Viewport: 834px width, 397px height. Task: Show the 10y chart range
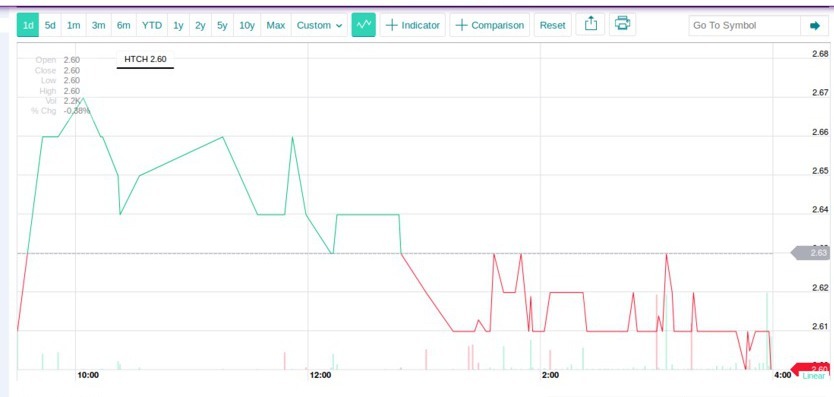(247, 25)
